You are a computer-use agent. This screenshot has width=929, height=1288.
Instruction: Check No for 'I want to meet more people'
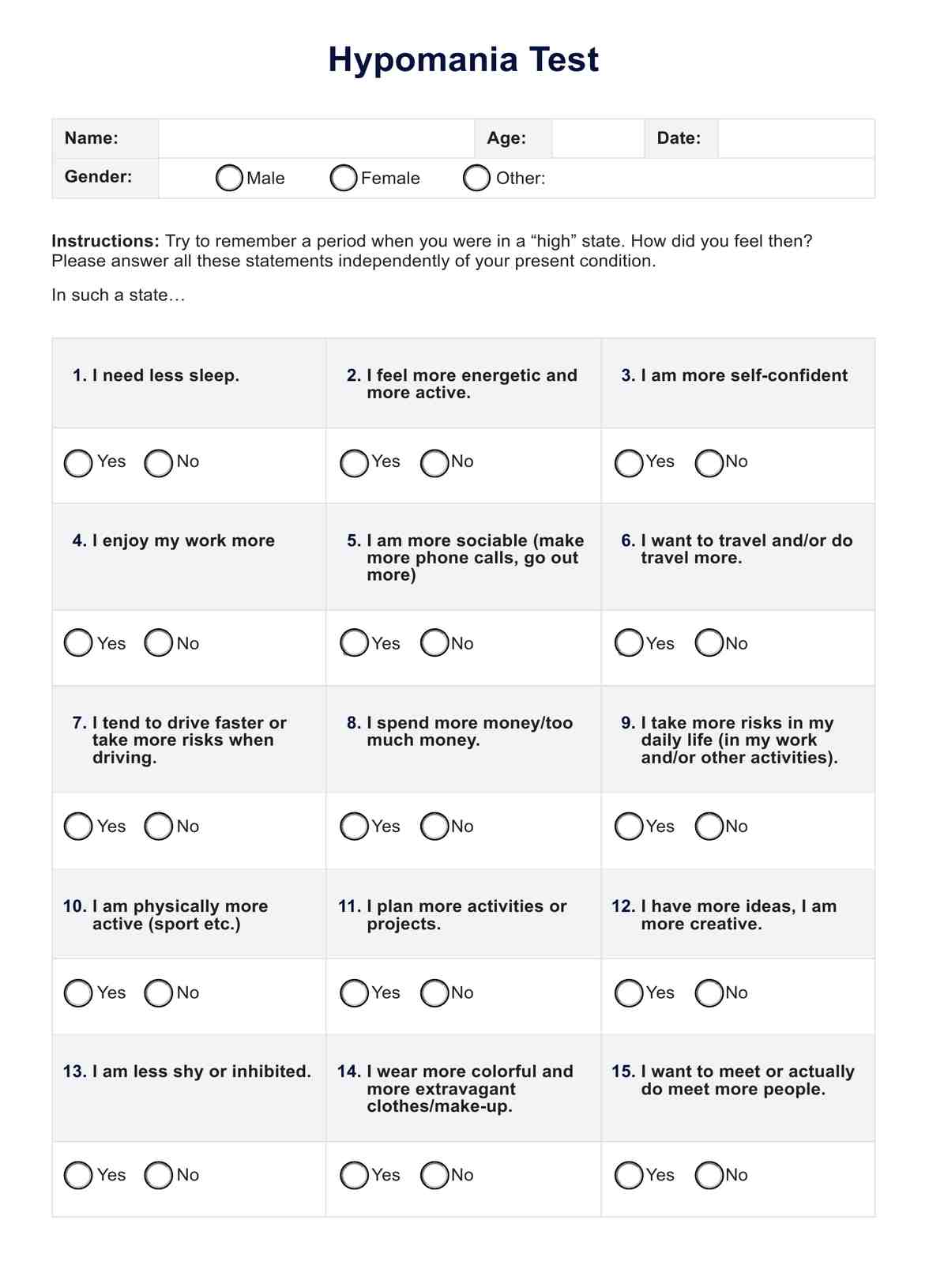point(709,1175)
